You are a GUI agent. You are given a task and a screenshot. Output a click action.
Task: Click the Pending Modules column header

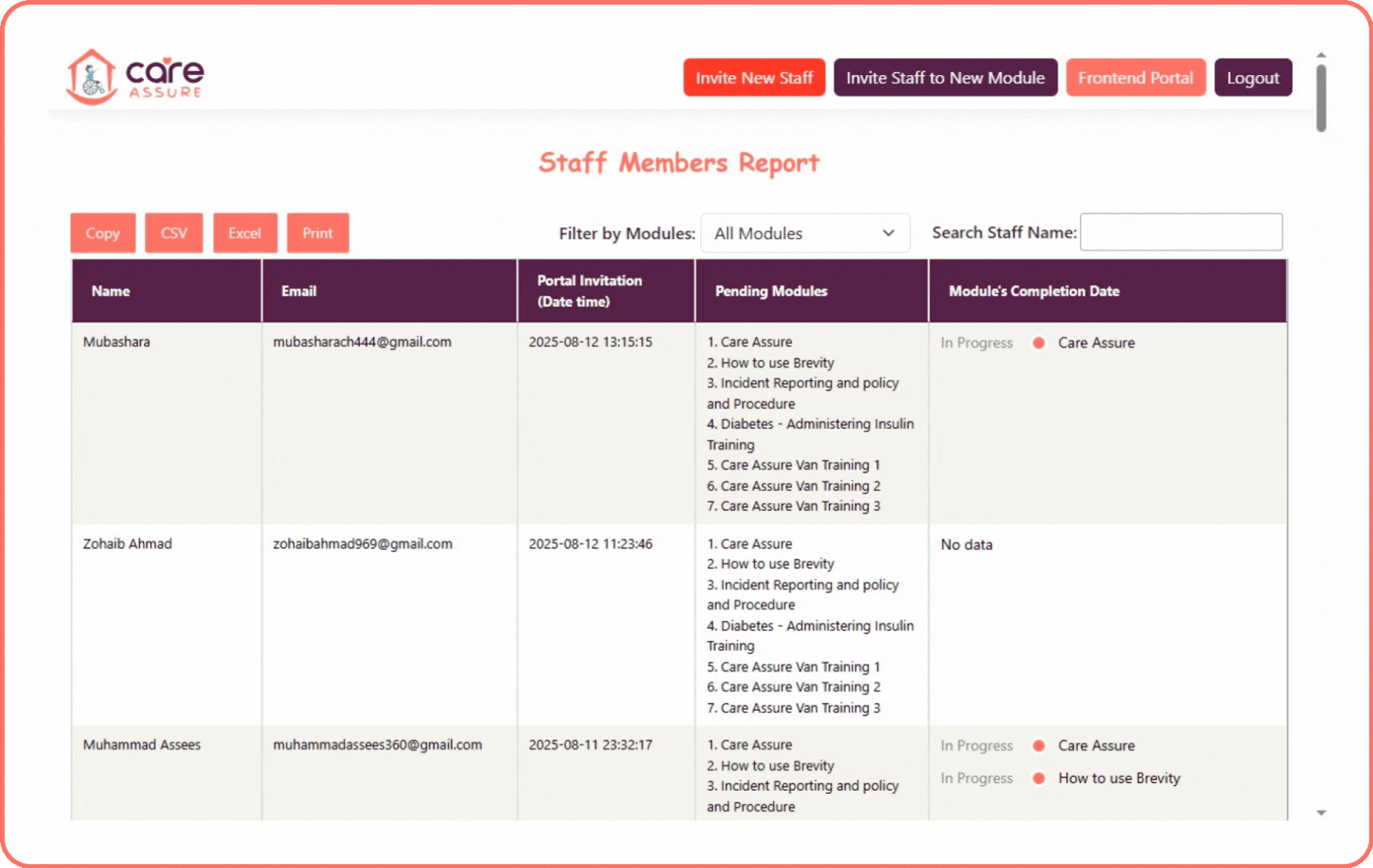[770, 291]
